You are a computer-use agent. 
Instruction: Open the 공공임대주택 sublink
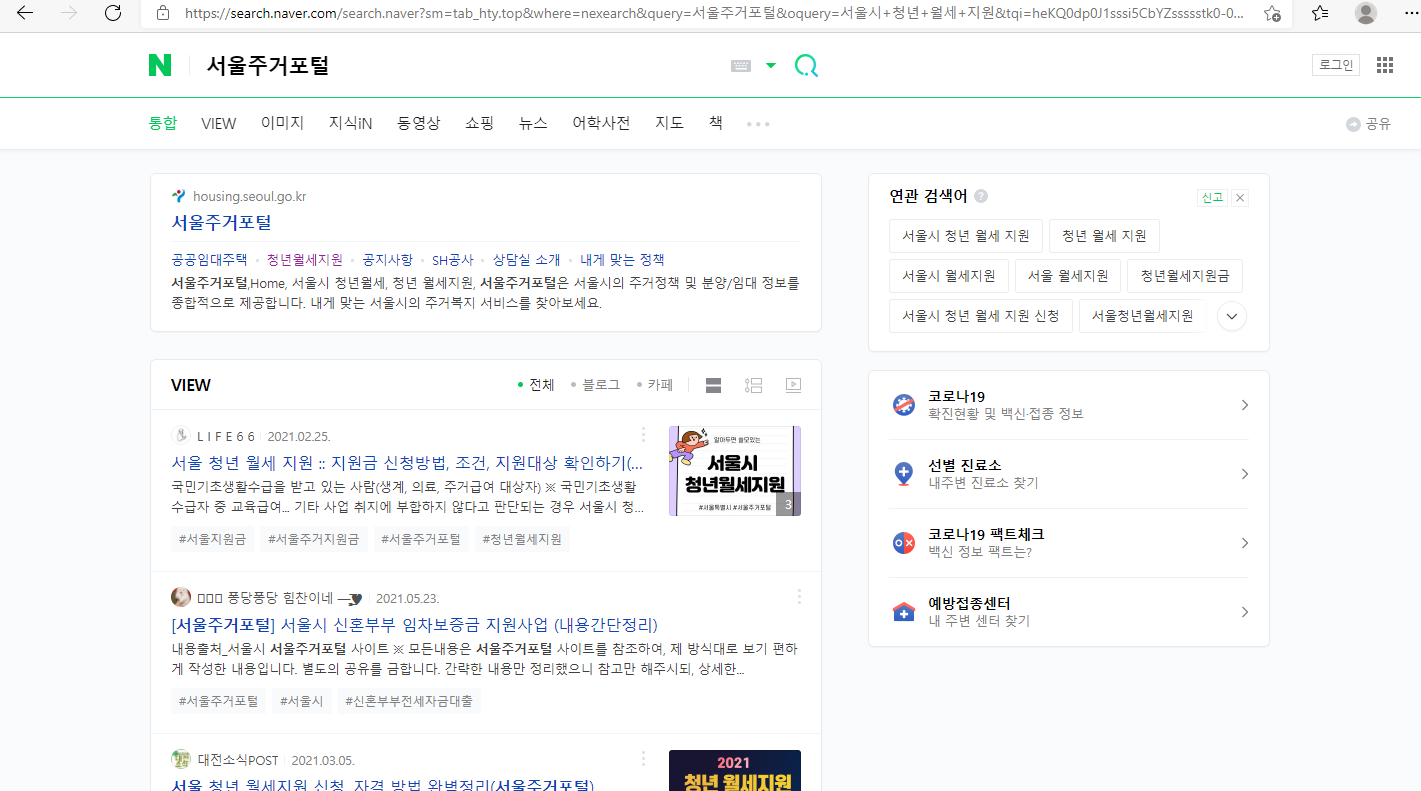click(x=209, y=259)
